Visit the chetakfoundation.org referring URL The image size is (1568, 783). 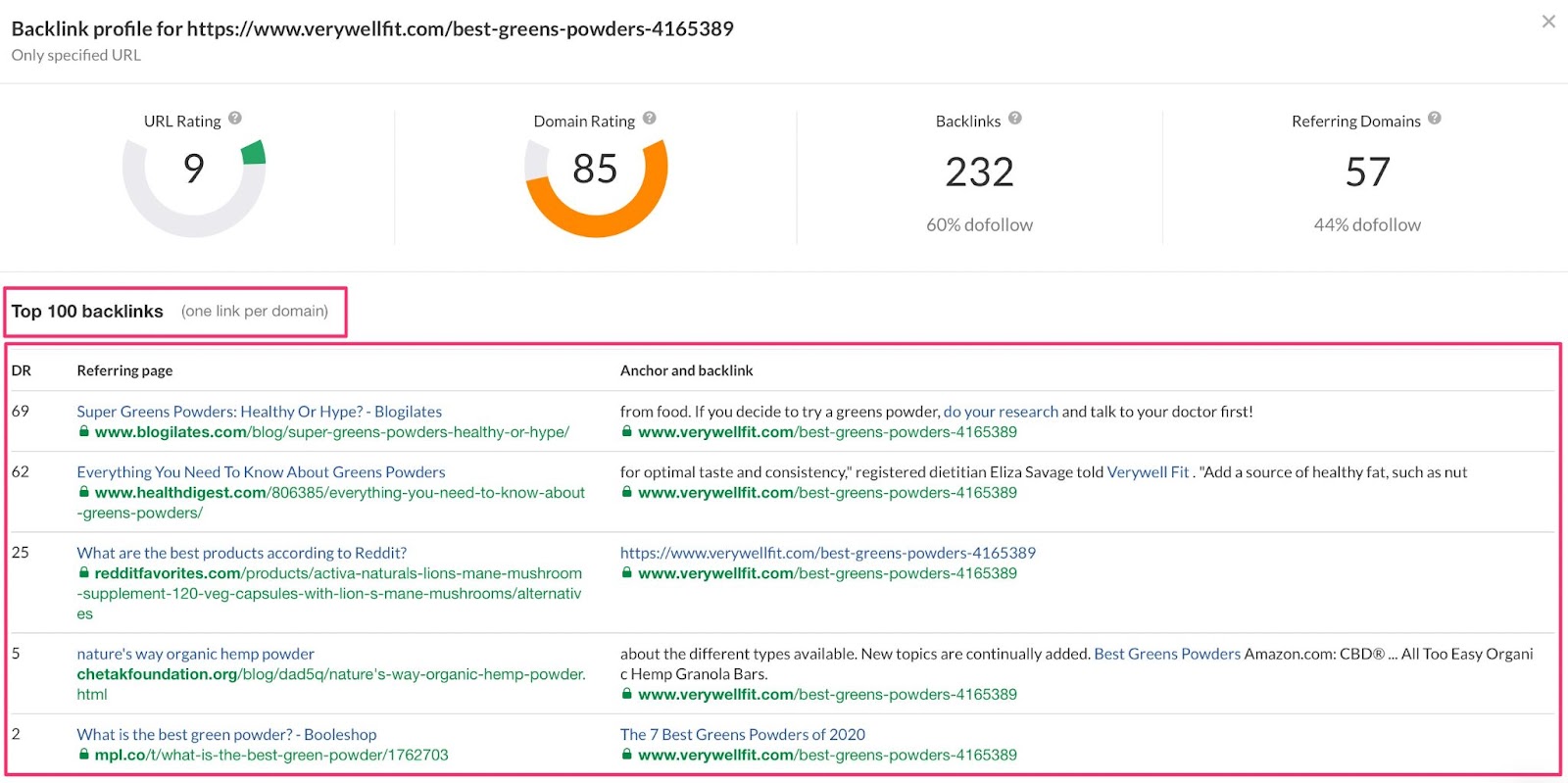point(331,684)
